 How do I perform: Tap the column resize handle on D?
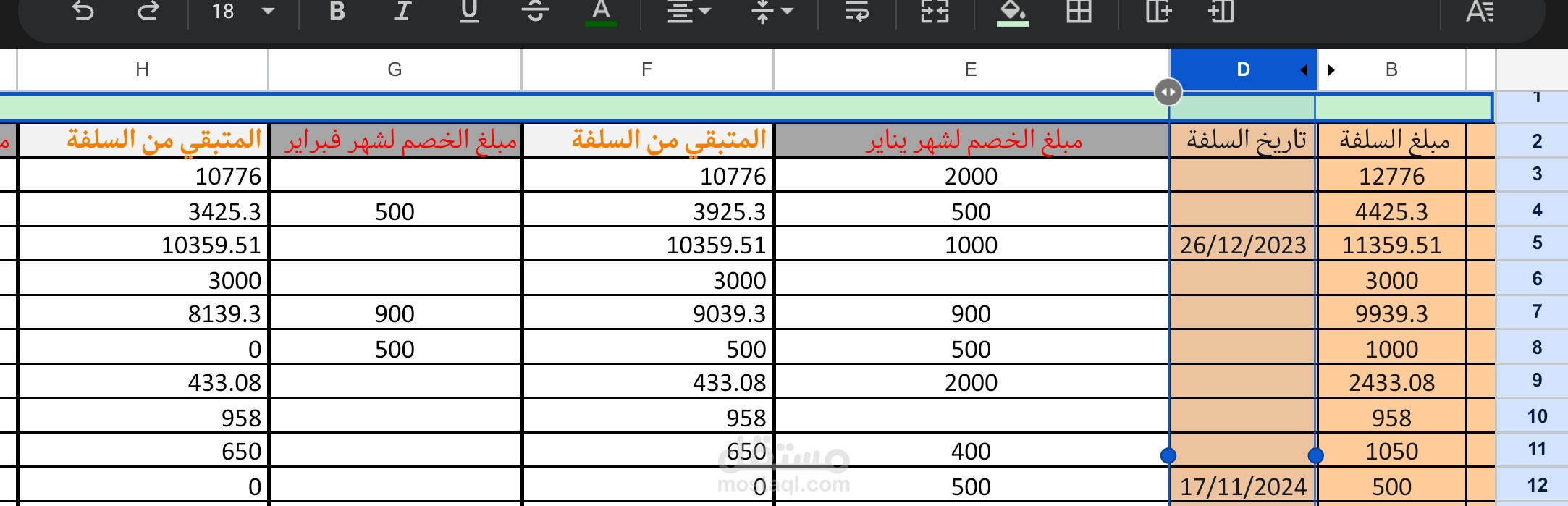(1168, 92)
